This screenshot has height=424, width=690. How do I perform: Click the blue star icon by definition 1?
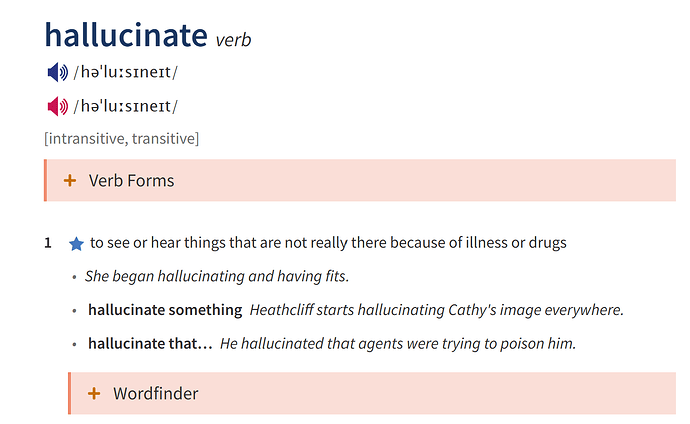tap(76, 243)
